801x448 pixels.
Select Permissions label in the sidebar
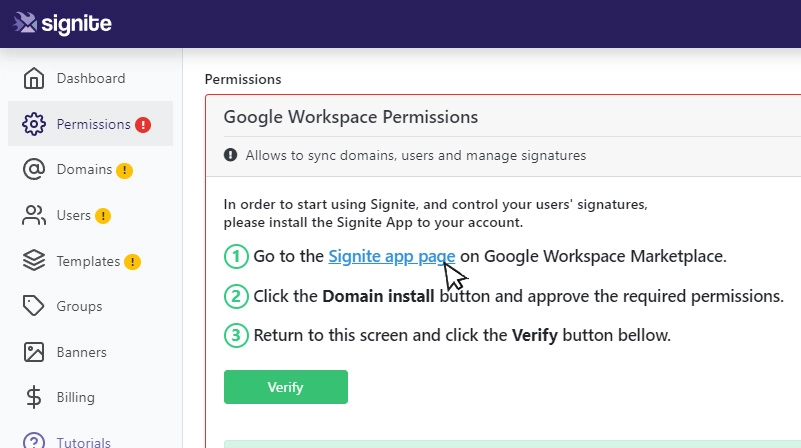[x=93, y=124]
